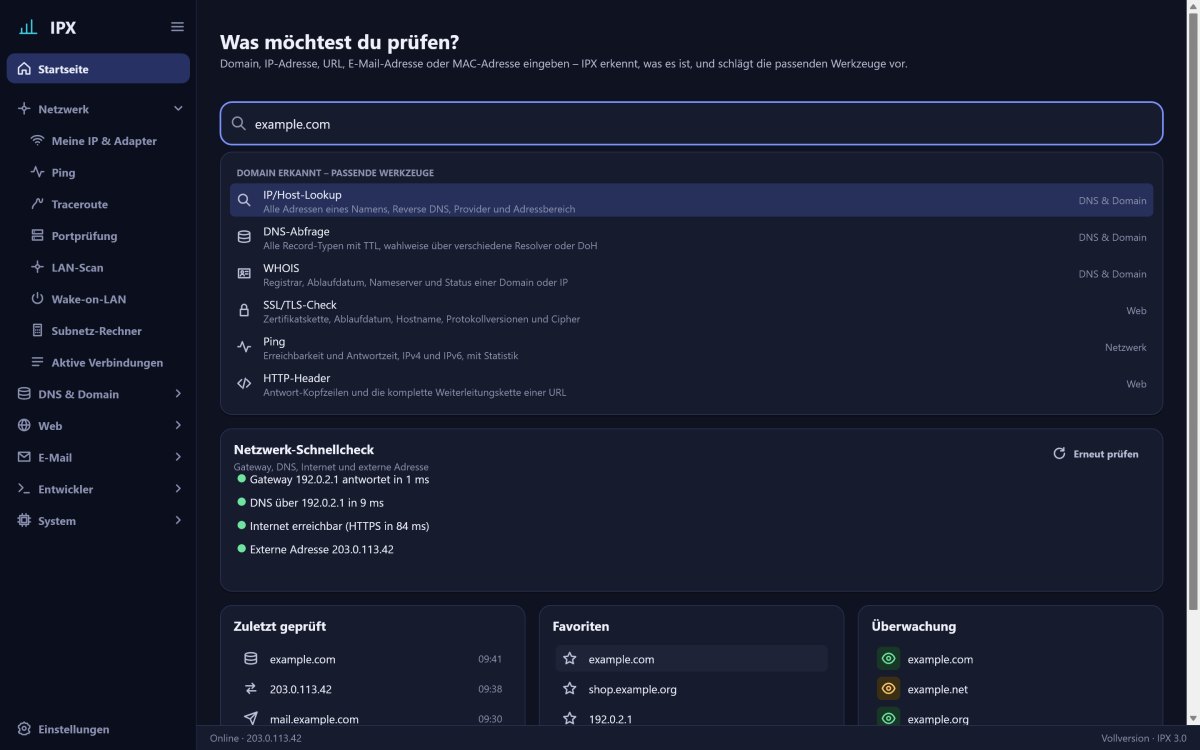Toggle favorite star for shop.example.org
Image resolution: width=1200 pixels, height=750 pixels.
[570, 689]
